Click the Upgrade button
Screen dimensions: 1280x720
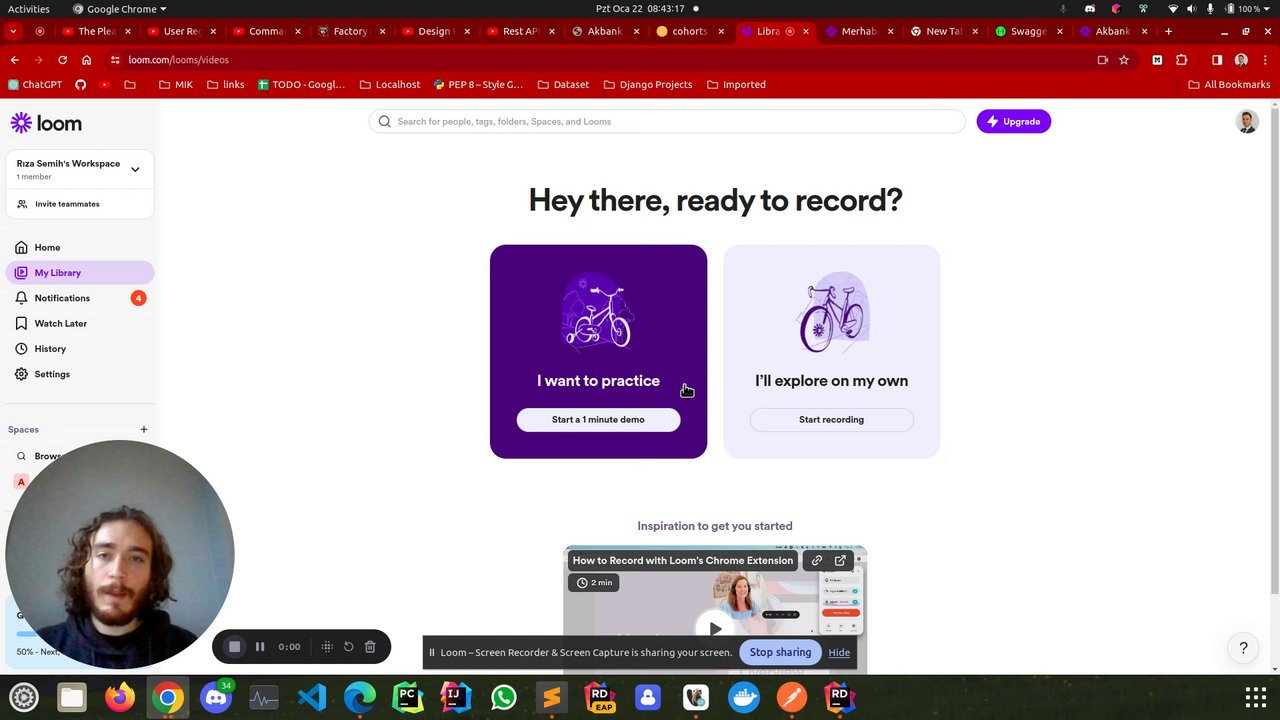click(x=1013, y=121)
